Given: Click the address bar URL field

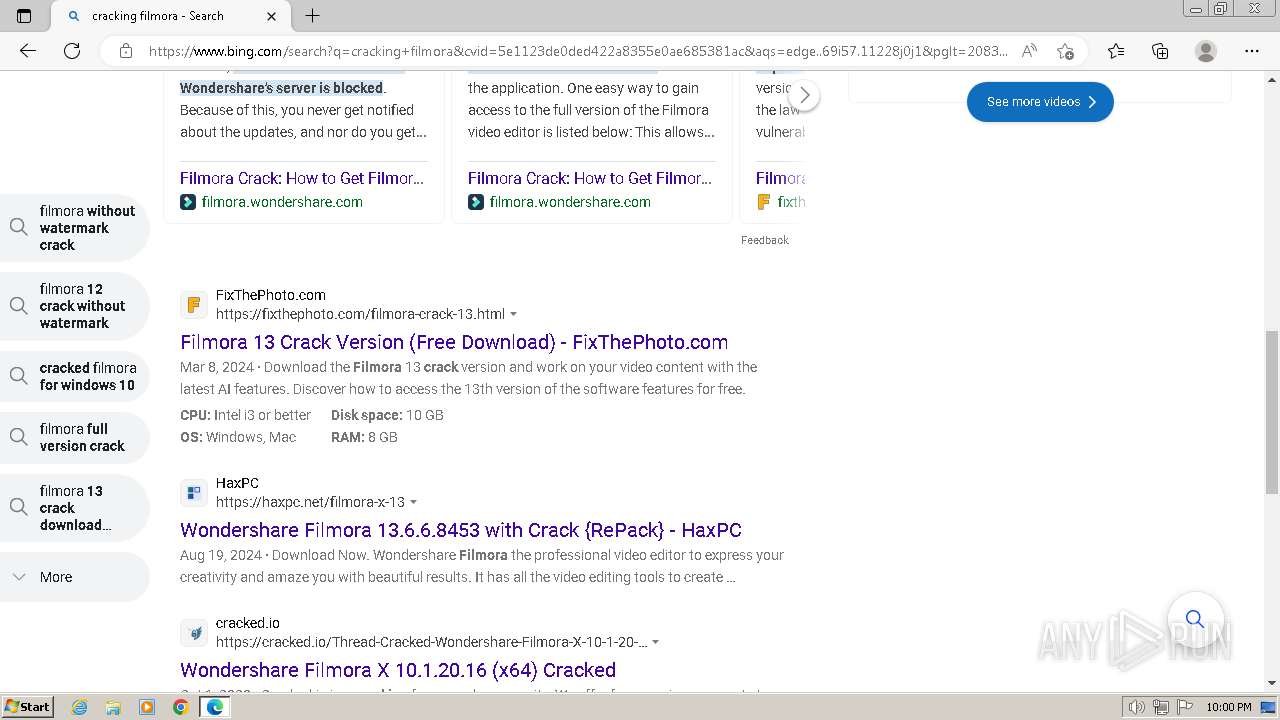Looking at the screenshot, I should [x=578, y=51].
